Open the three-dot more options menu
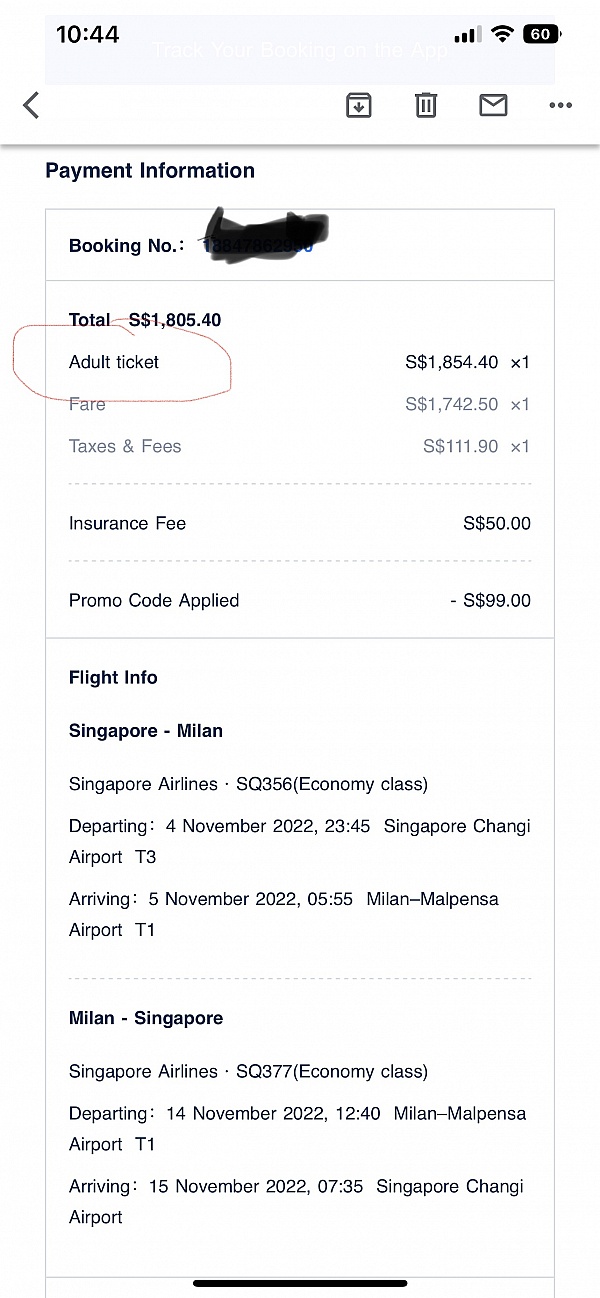The width and height of the screenshot is (600, 1298). (560, 105)
